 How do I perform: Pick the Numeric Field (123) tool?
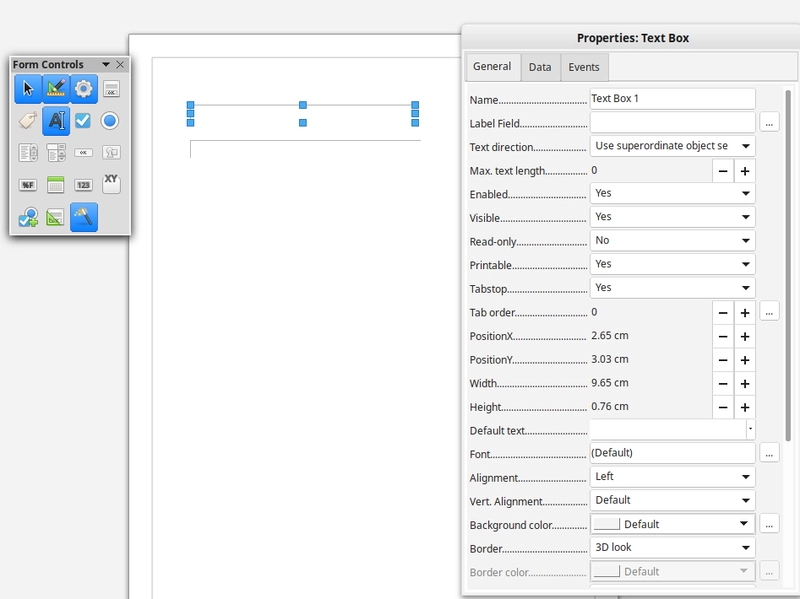(x=83, y=185)
